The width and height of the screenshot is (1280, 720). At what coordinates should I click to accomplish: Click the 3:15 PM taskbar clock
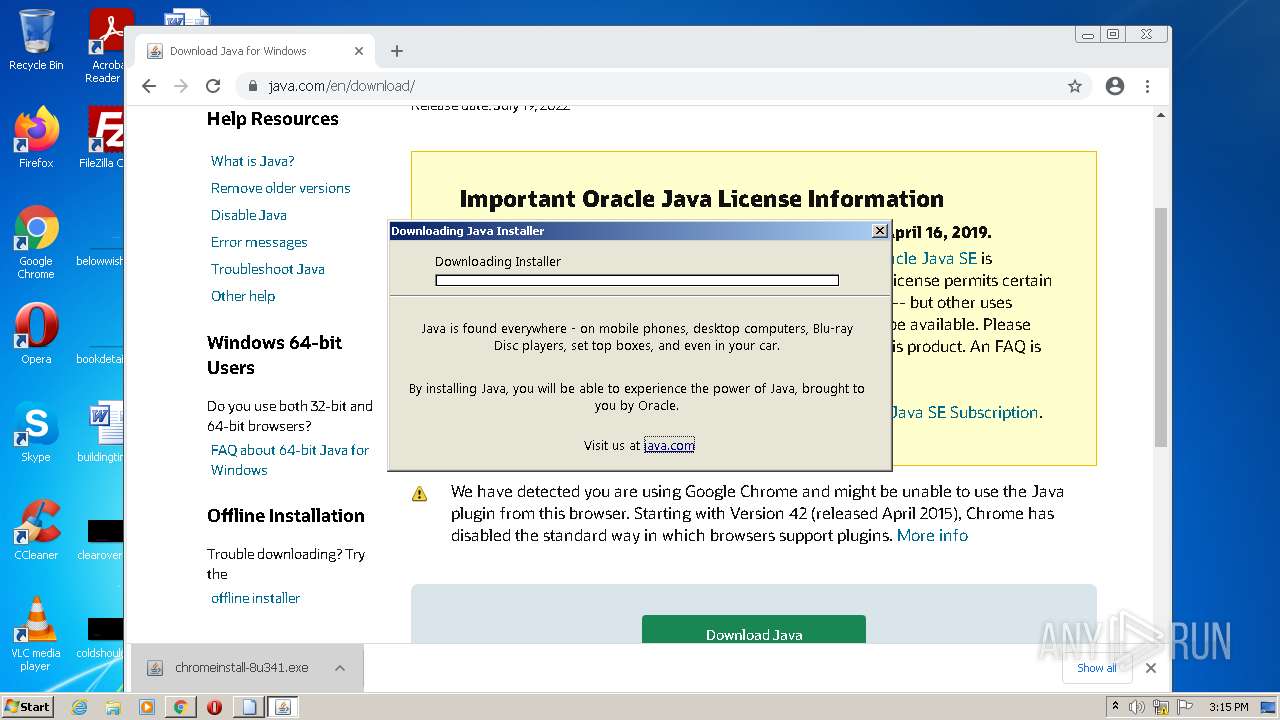[1228, 707]
